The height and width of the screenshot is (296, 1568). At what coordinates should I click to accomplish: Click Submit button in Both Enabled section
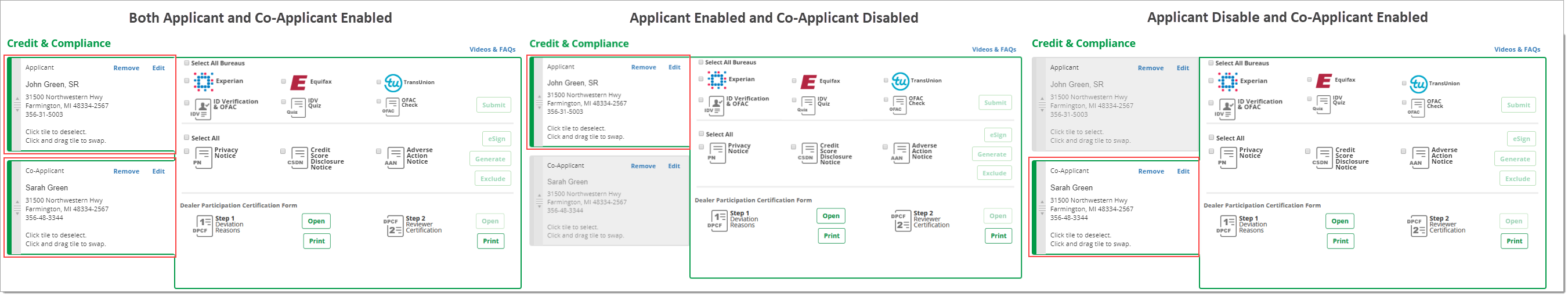click(494, 106)
